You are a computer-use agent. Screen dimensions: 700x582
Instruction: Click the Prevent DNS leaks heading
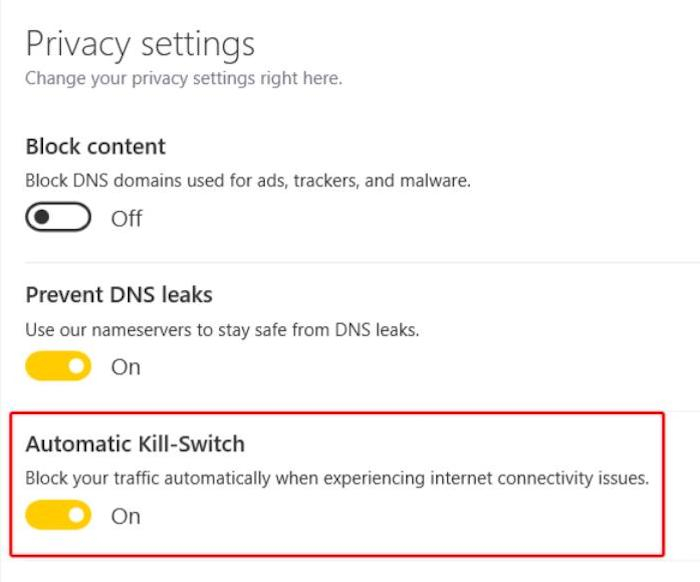click(x=119, y=295)
